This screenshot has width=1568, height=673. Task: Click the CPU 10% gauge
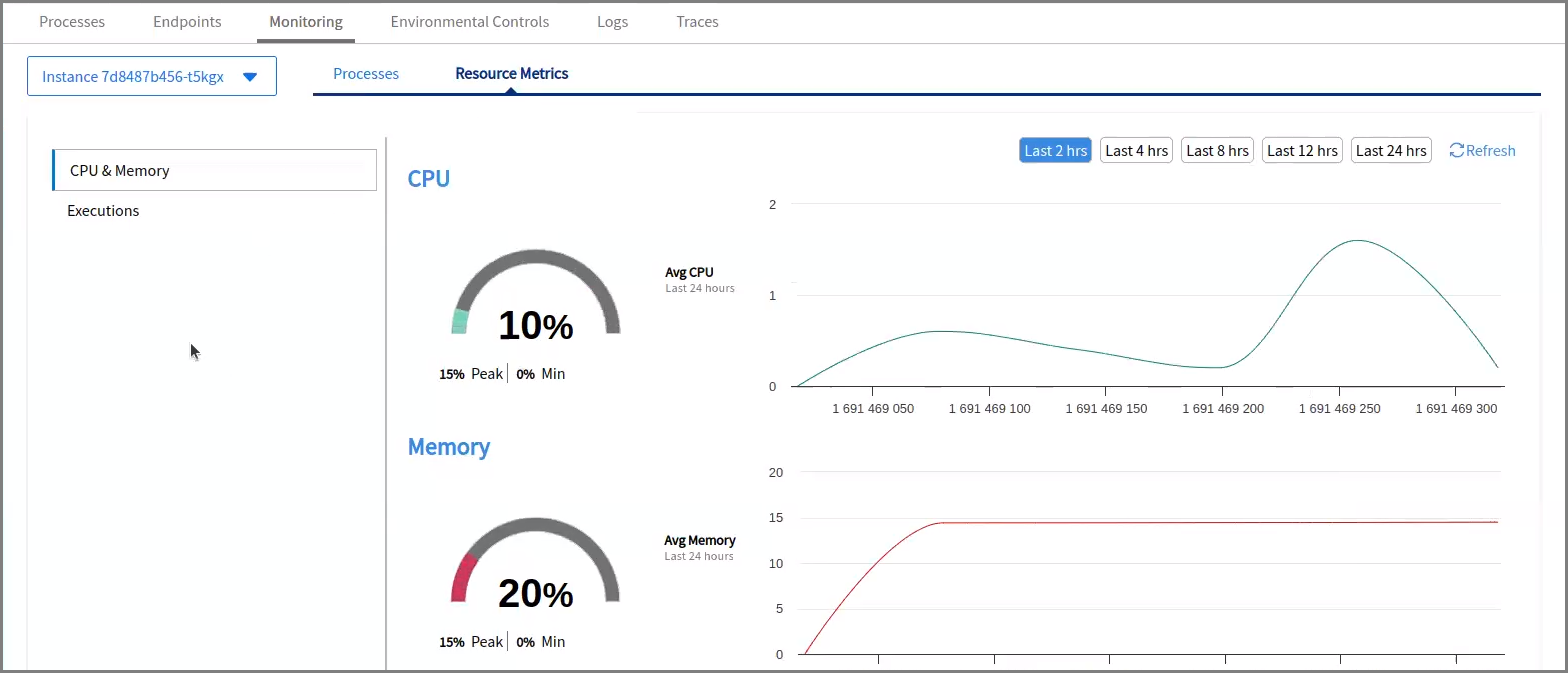(x=536, y=300)
